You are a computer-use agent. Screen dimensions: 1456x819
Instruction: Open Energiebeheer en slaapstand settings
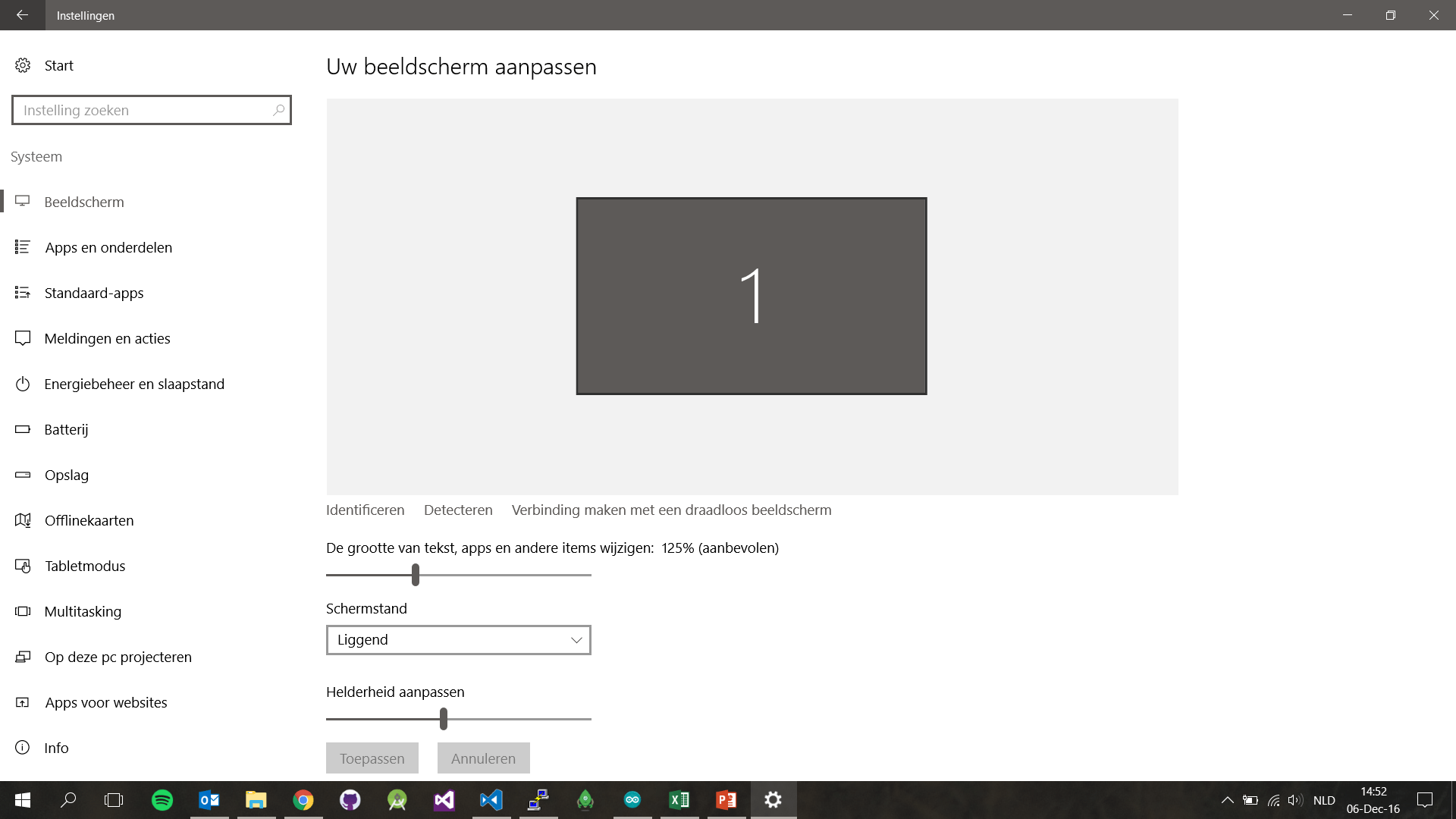(x=134, y=384)
